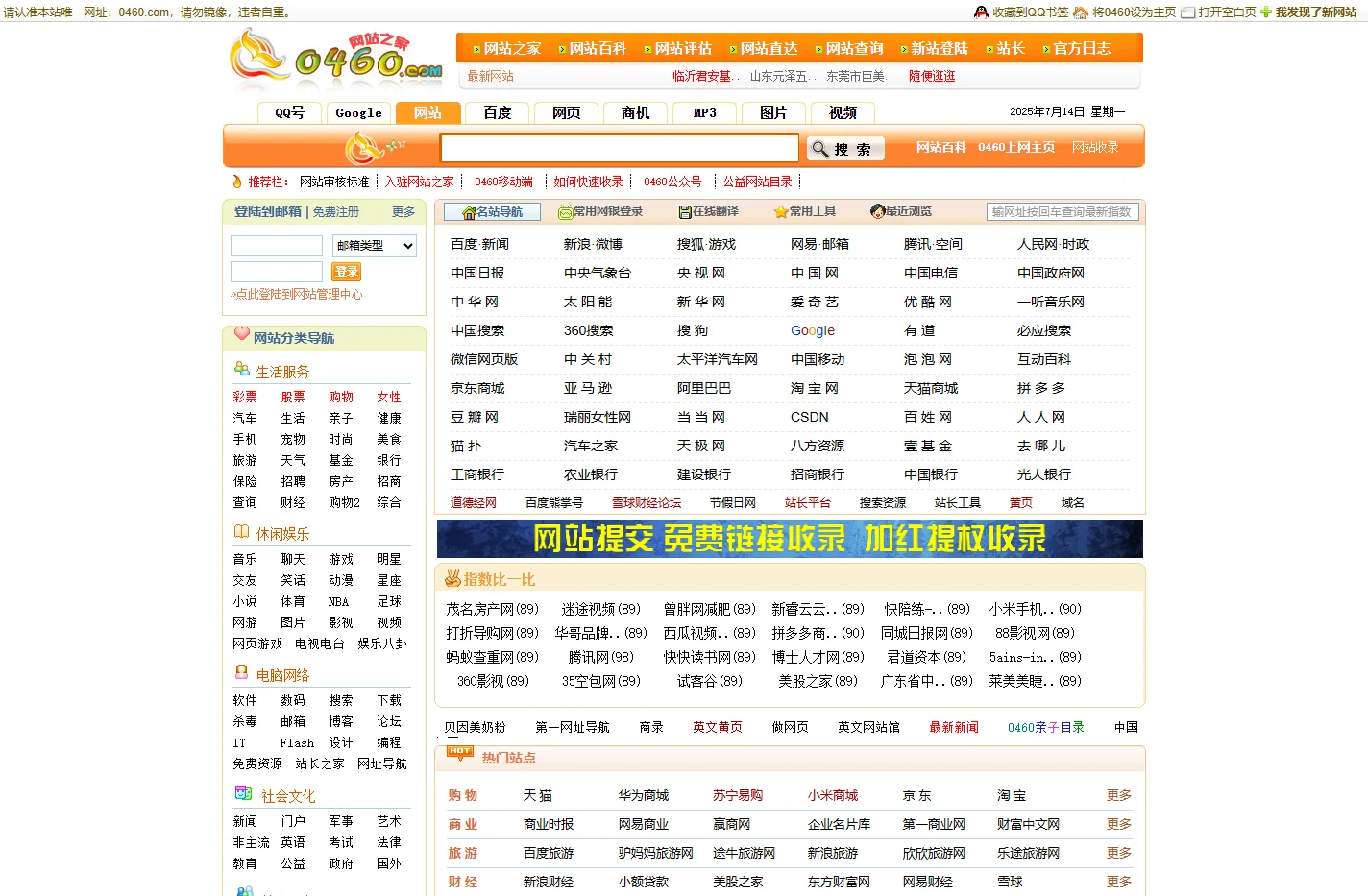The height and width of the screenshot is (896, 1368).
Task: Open the 道德经网 red link
Action: (474, 502)
